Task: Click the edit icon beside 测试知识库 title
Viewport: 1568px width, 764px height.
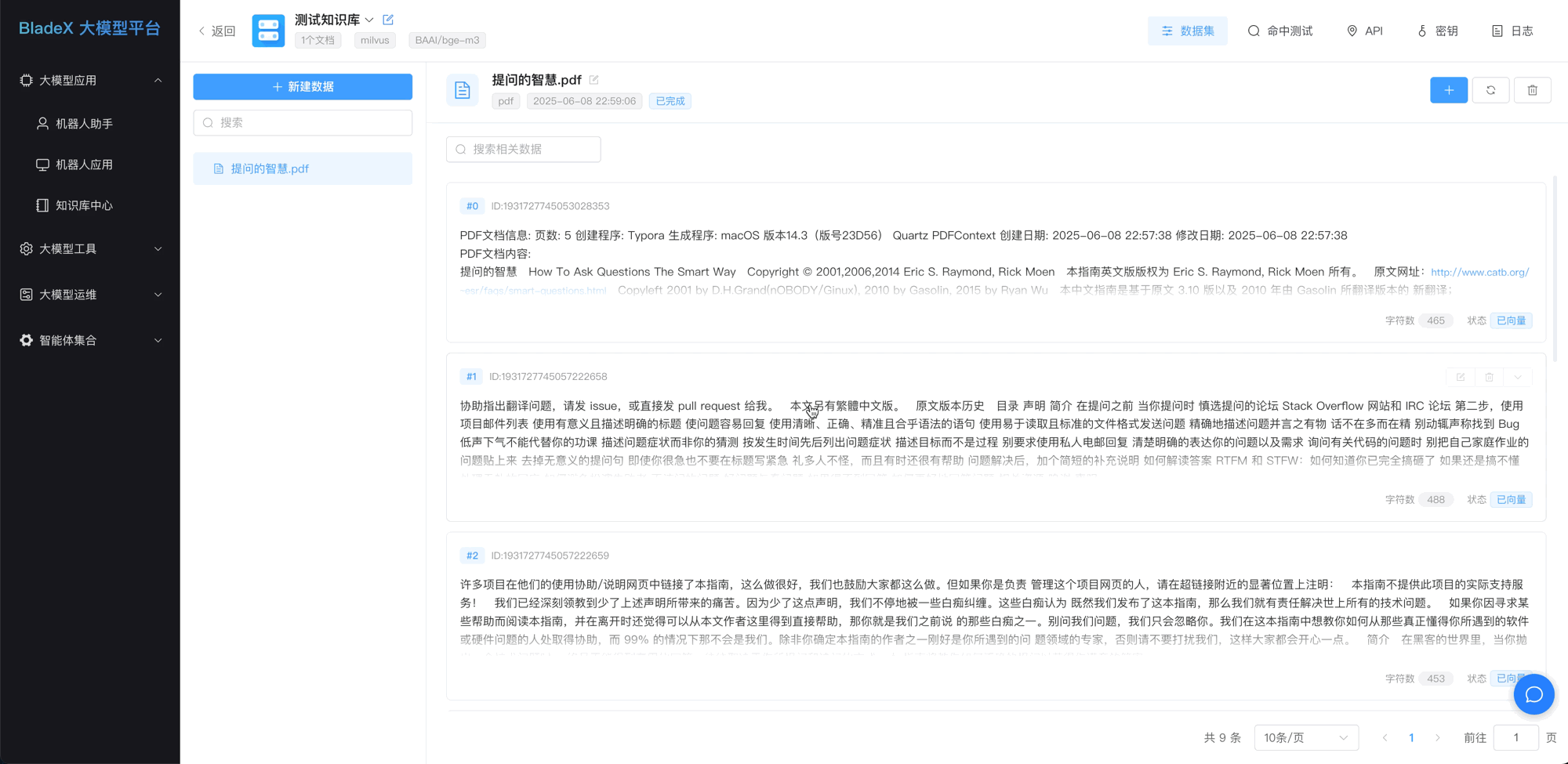Action: [x=388, y=20]
